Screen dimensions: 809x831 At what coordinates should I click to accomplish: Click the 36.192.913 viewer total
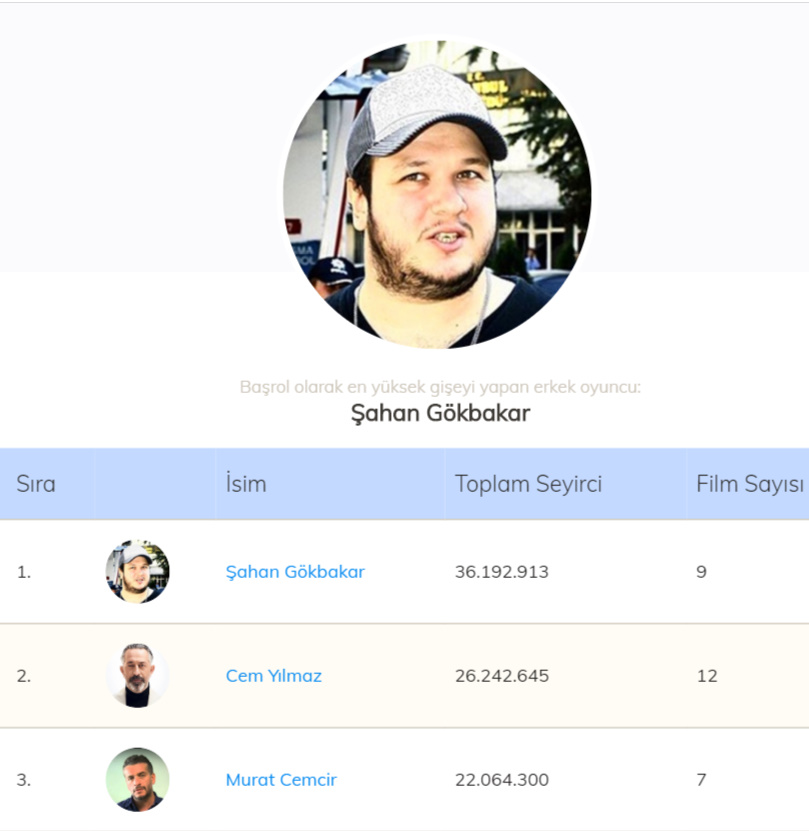click(x=501, y=572)
